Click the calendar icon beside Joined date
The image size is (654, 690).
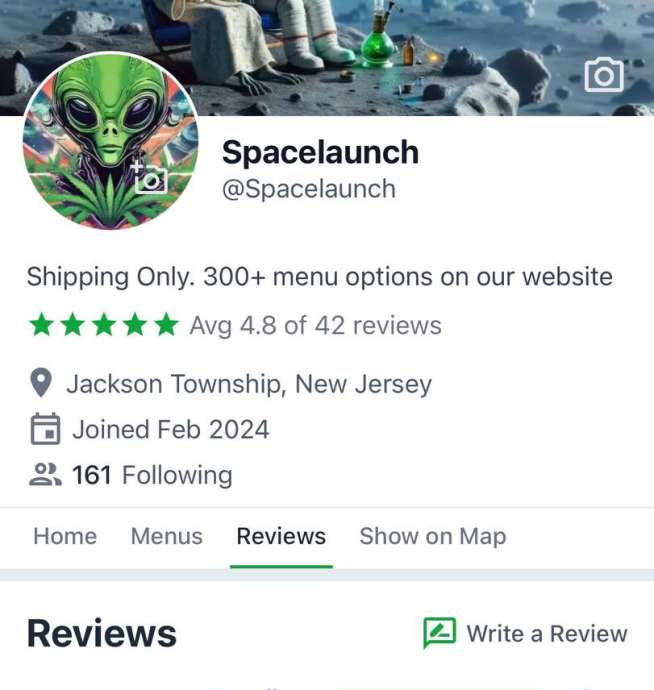pyautogui.click(x=45, y=429)
